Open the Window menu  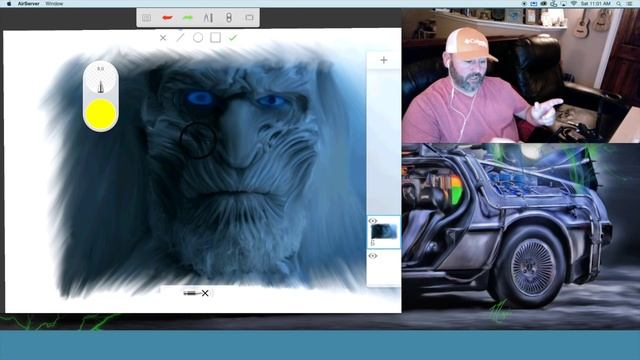(54, 4)
